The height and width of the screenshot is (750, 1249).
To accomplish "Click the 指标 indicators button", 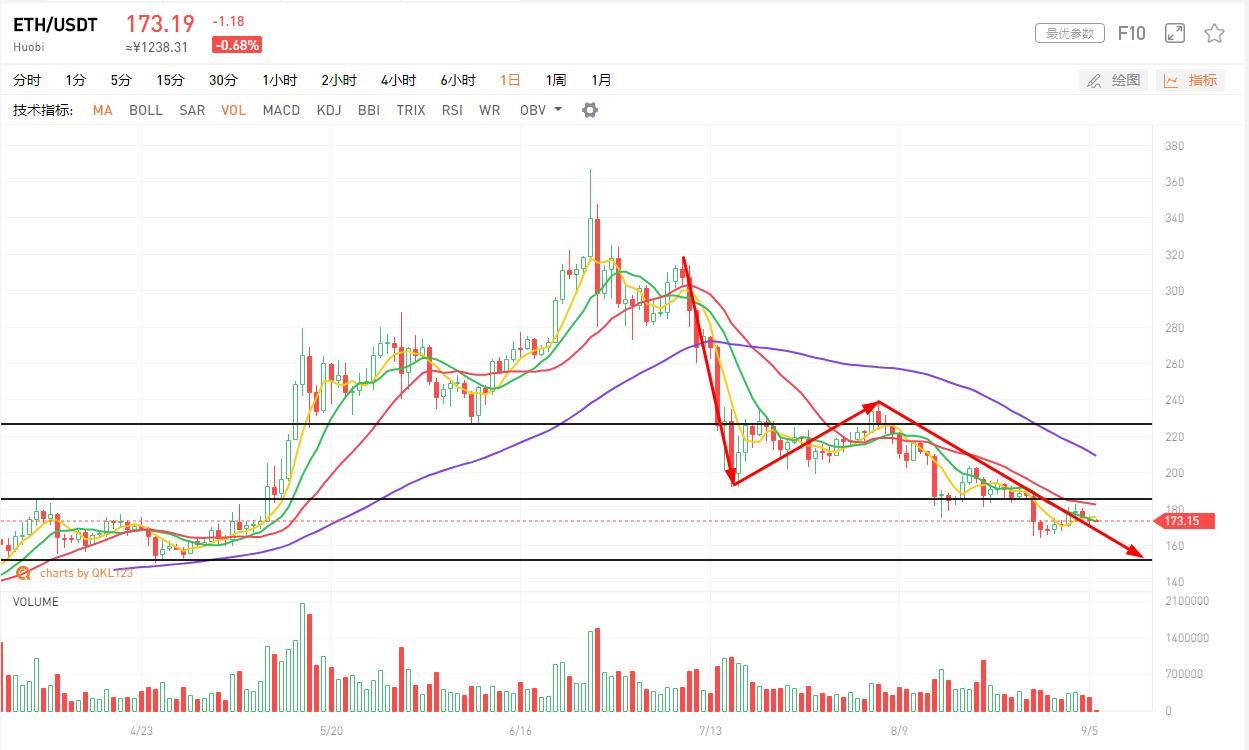I will 1191,80.
